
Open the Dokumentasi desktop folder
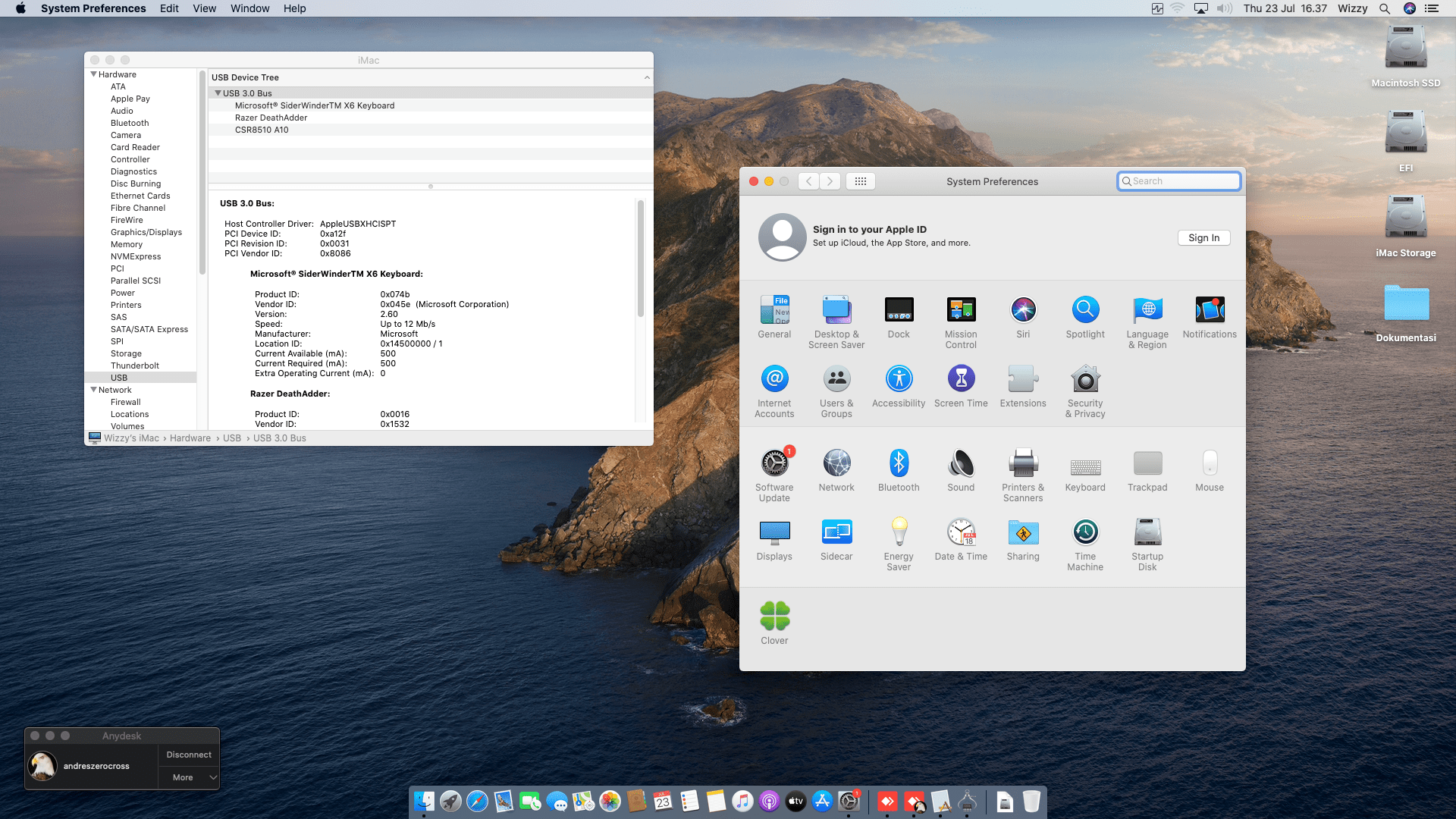coord(1406,313)
